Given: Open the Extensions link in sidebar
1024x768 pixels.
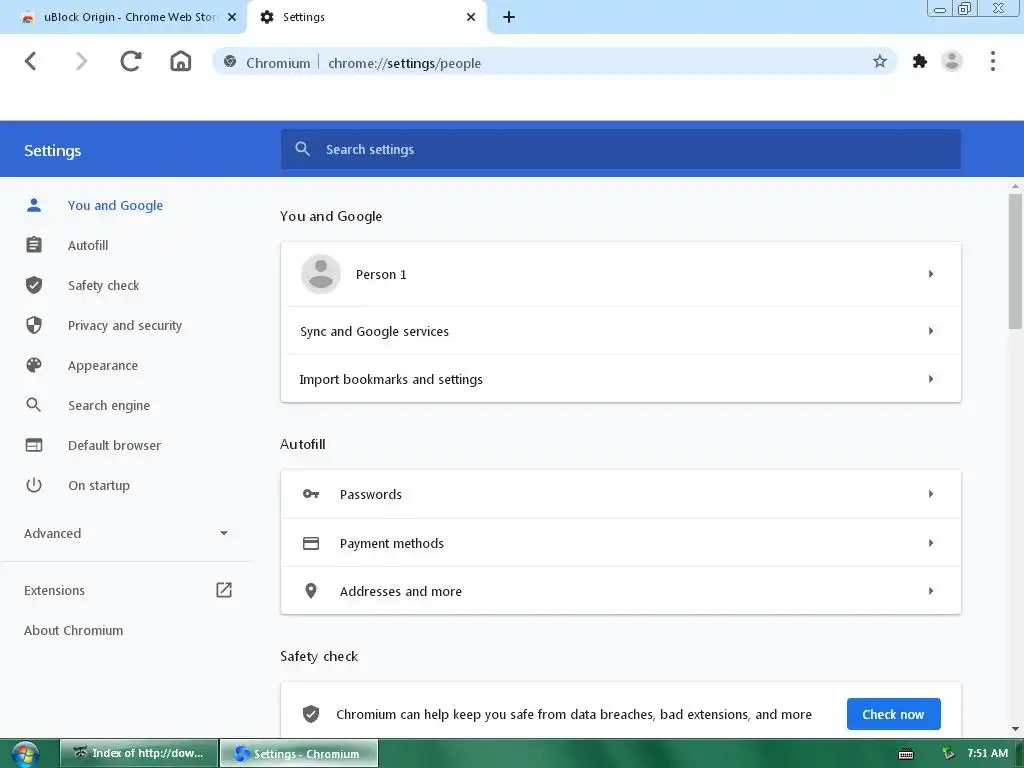Looking at the screenshot, I should click(x=54, y=590).
